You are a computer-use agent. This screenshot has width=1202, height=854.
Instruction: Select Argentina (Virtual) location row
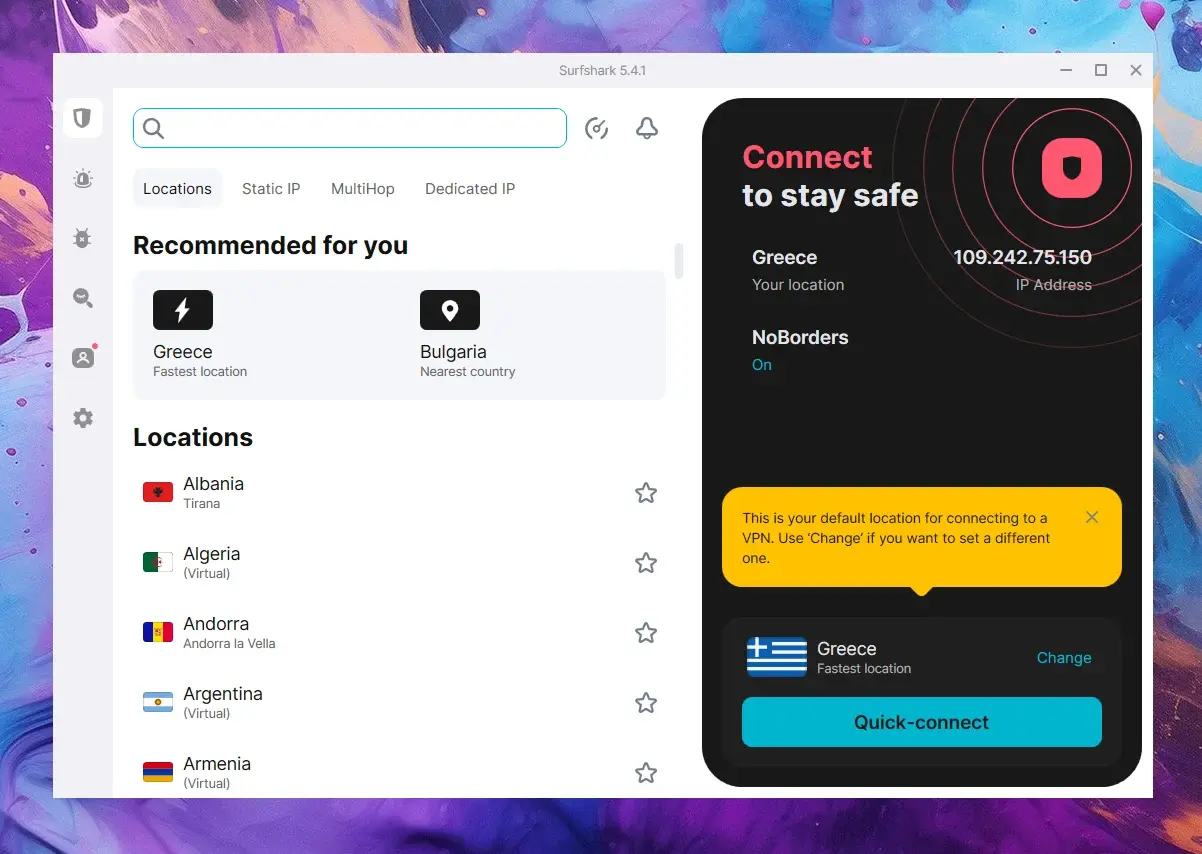point(400,702)
